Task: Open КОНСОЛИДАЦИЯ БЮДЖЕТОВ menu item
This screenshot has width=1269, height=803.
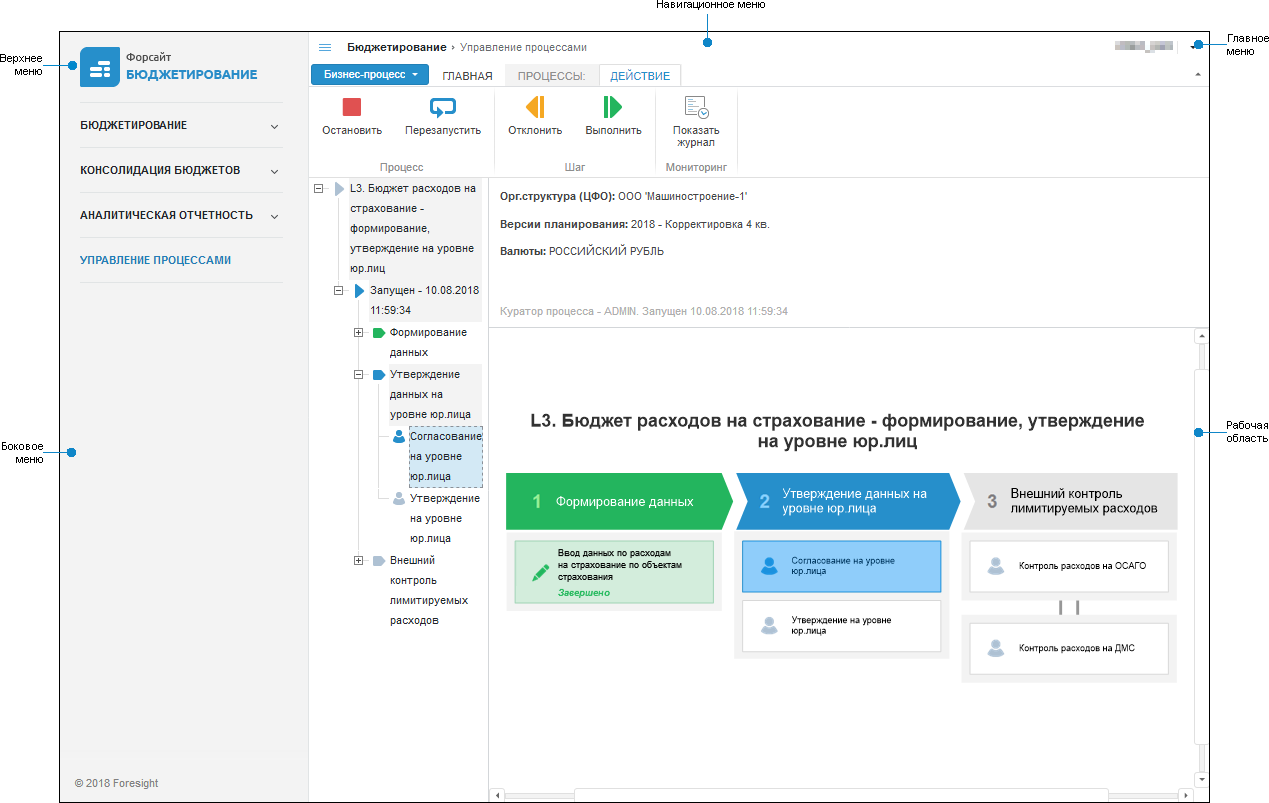Action: pyautogui.click(x=160, y=170)
